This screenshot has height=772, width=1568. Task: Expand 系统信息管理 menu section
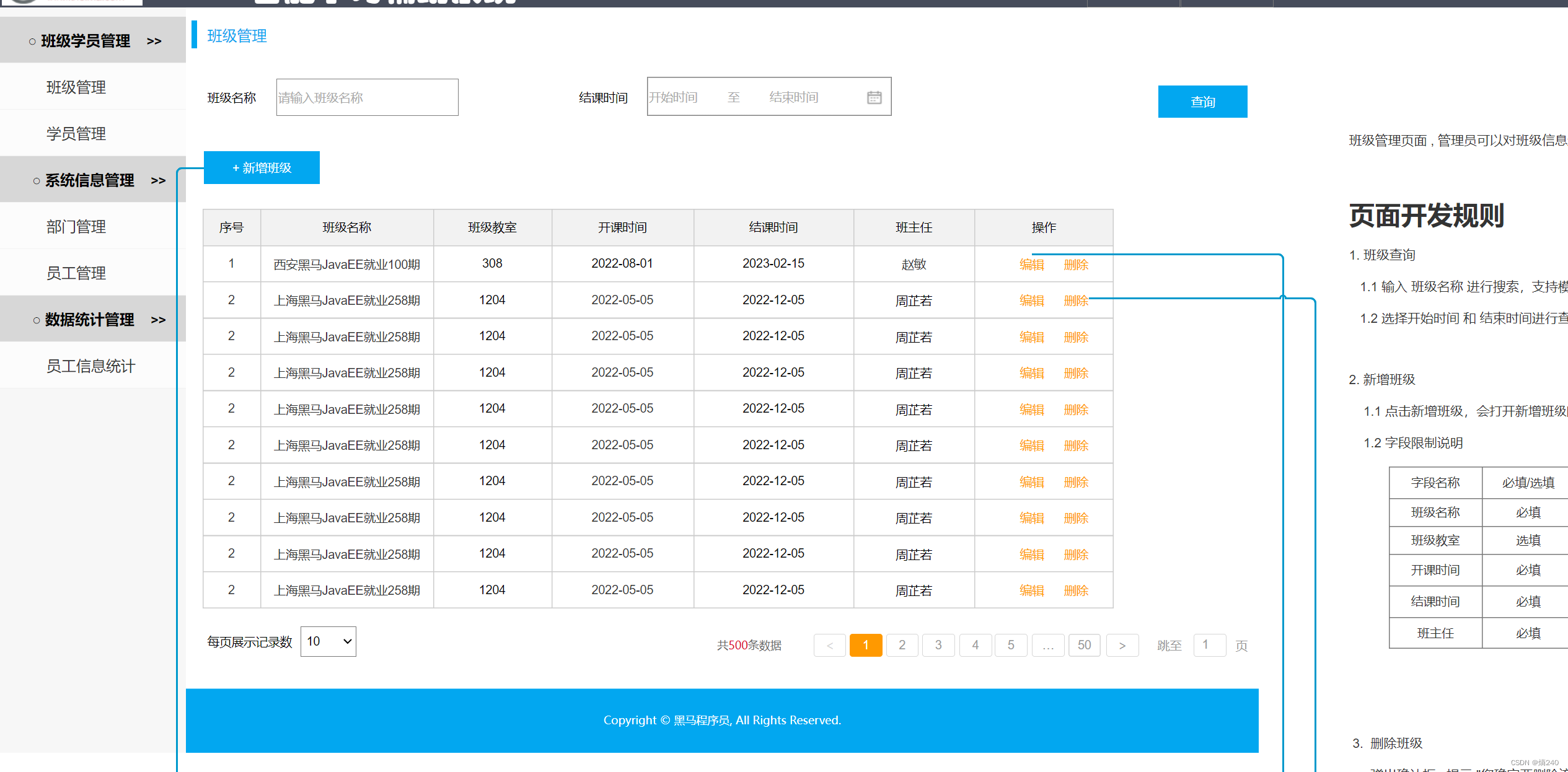93,180
